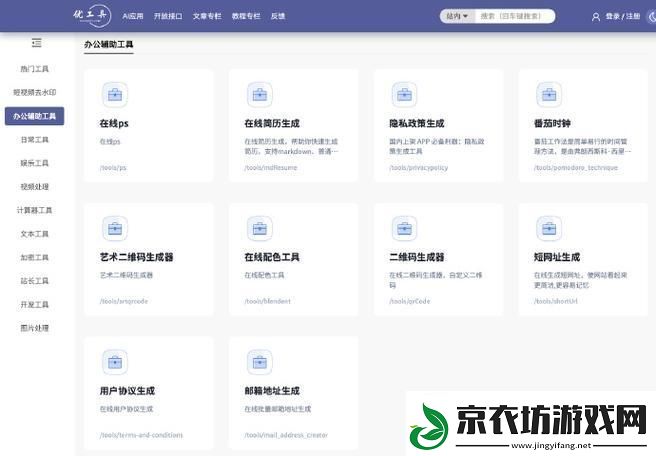Open the 番茄时钟 card title
The width and height of the screenshot is (656, 456).
click(x=552, y=123)
